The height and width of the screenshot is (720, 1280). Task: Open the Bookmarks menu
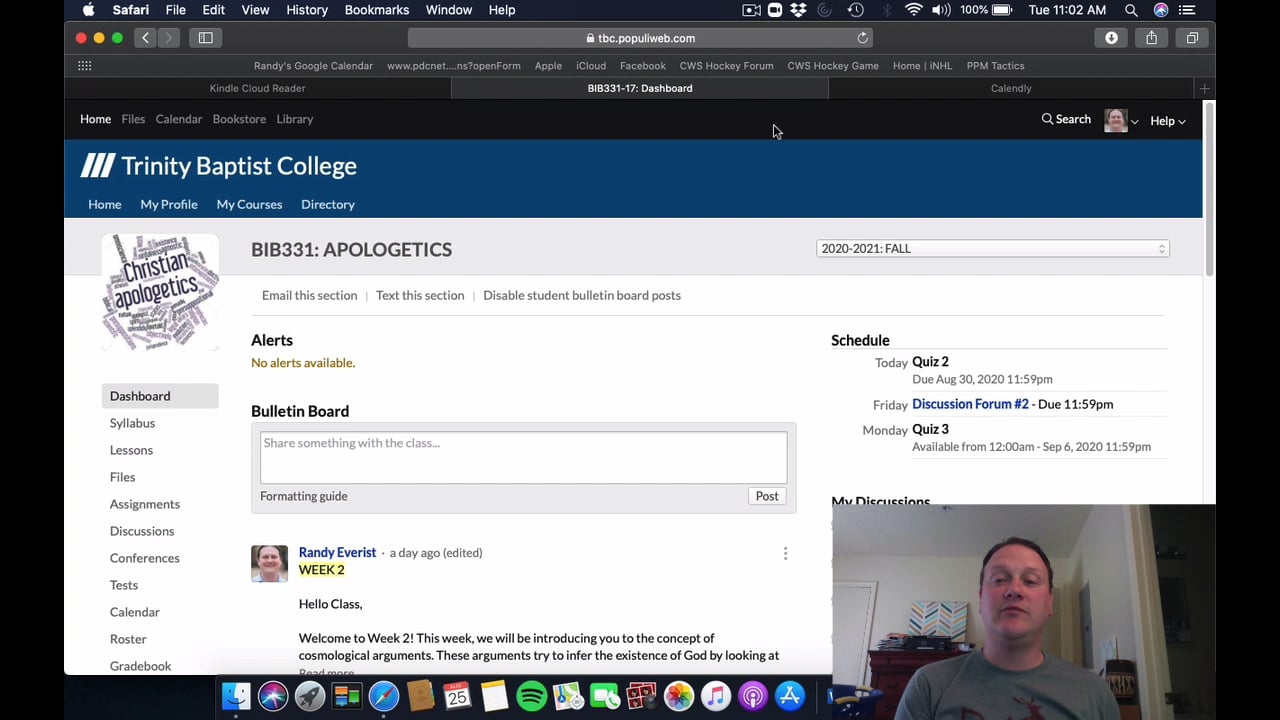(x=376, y=10)
